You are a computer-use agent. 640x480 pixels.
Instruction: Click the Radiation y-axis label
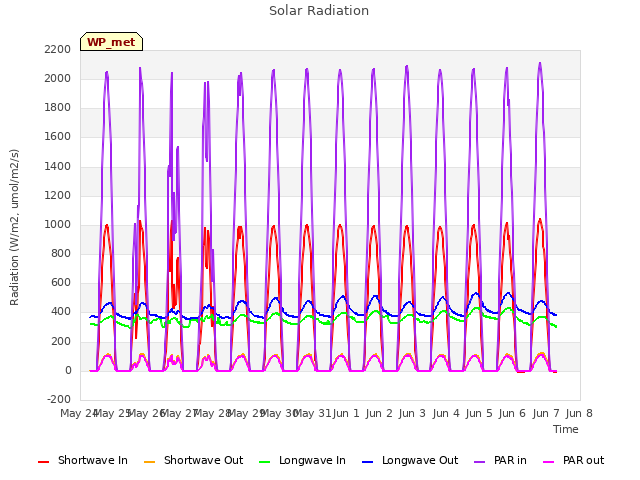click(14, 227)
